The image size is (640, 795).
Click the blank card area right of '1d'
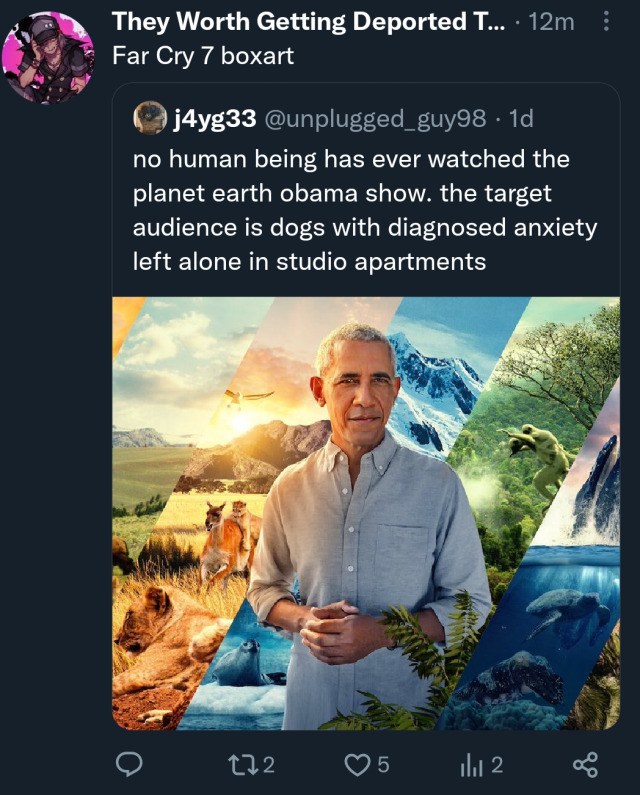(580, 120)
